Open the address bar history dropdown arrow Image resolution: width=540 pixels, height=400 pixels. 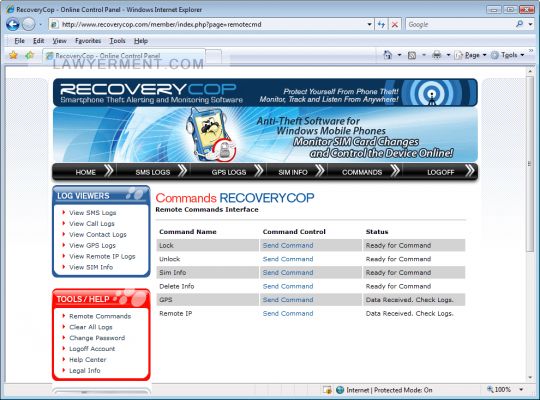point(369,24)
